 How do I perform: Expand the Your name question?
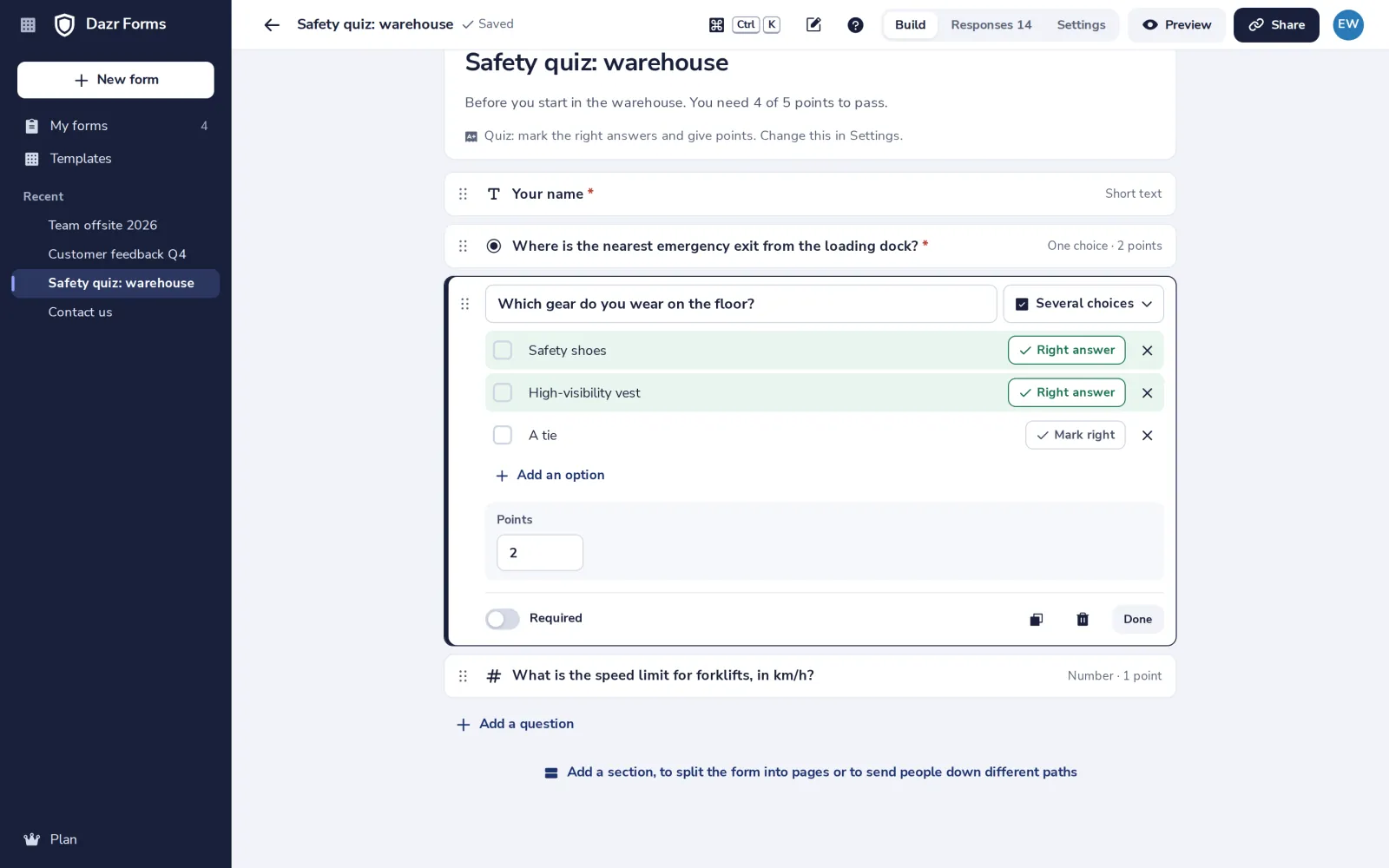click(x=810, y=194)
